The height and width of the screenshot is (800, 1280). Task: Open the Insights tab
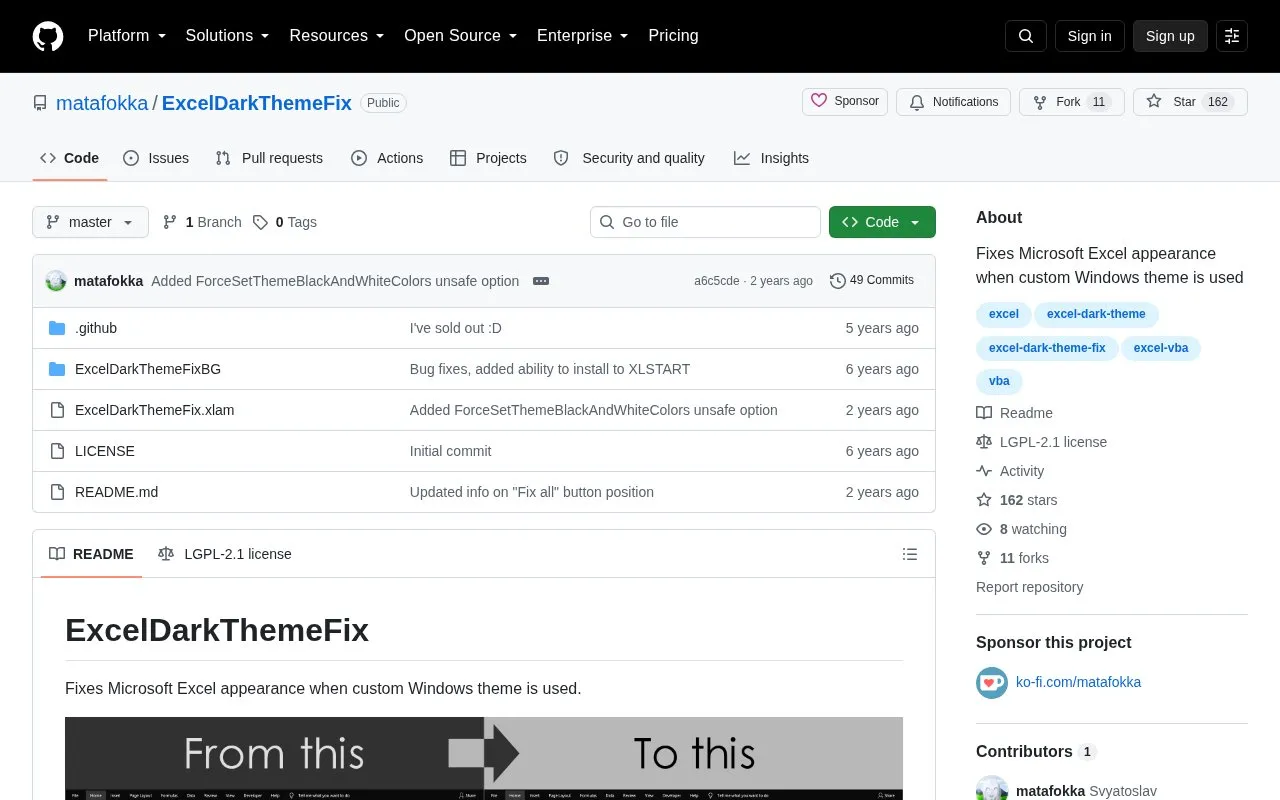coord(771,158)
